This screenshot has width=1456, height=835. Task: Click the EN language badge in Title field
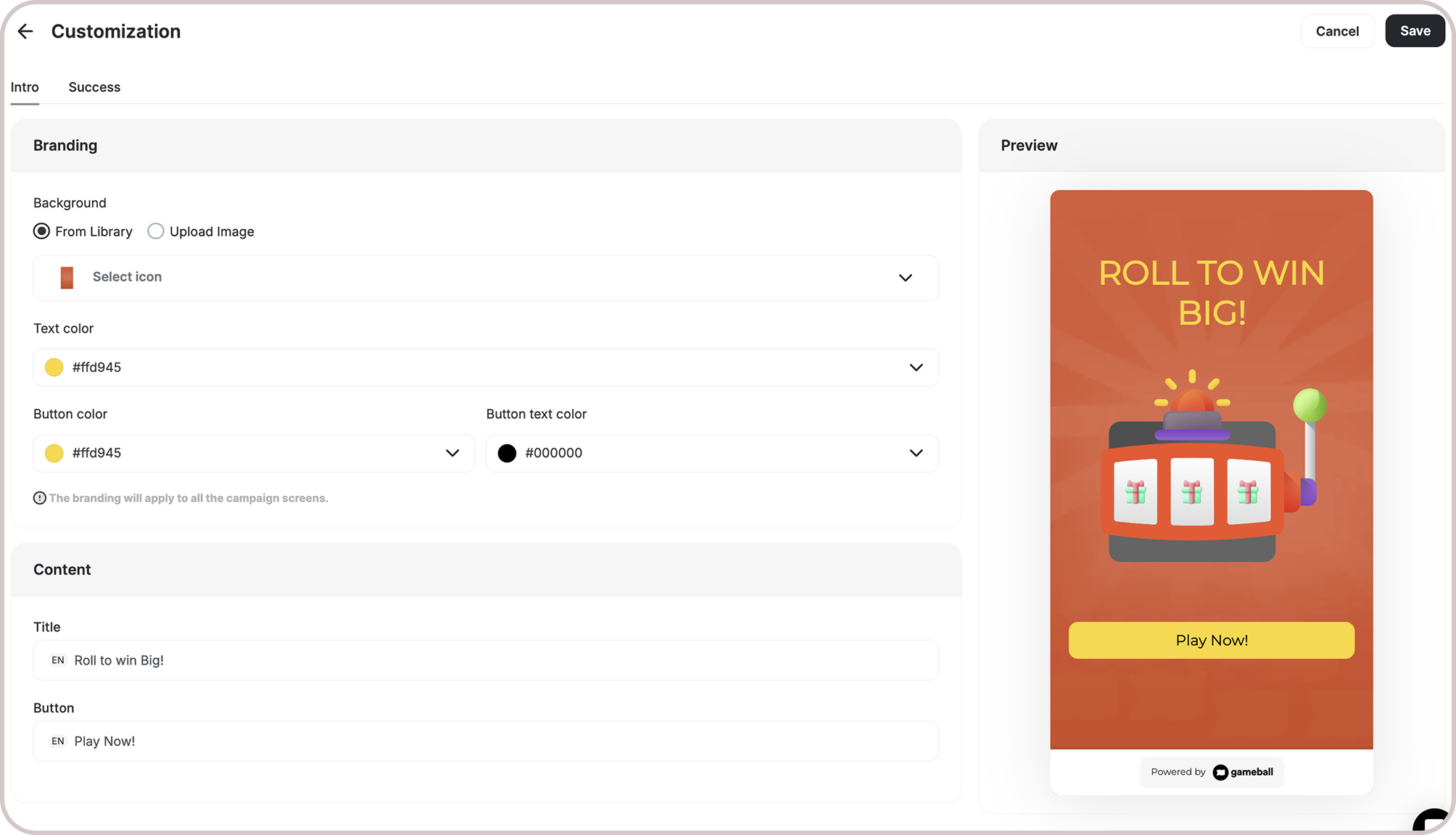(58, 660)
